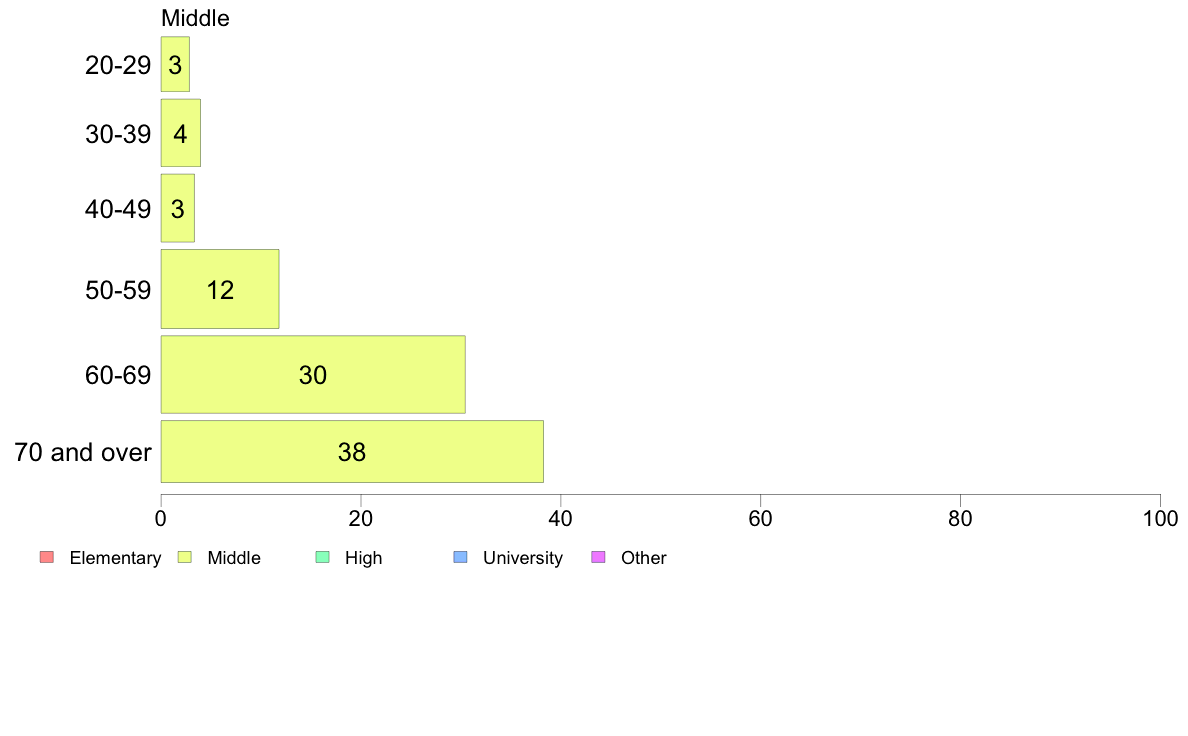Click the High green legend swatch
This screenshot has height=736, width=1188.
click(322, 557)
